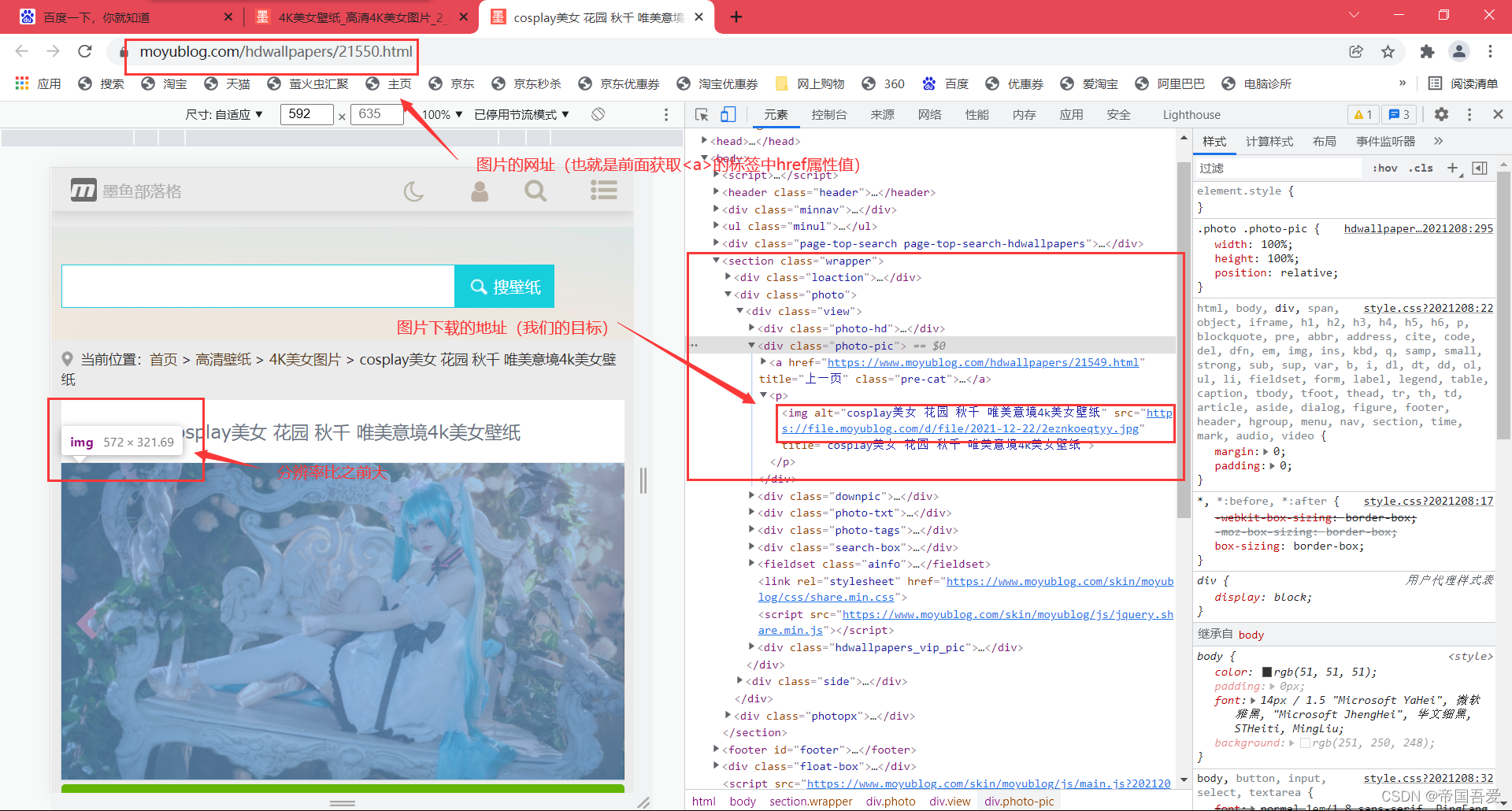Open a new browser tab
Image resolution: width=1512 pixels, height=811 pixels.
736,17
